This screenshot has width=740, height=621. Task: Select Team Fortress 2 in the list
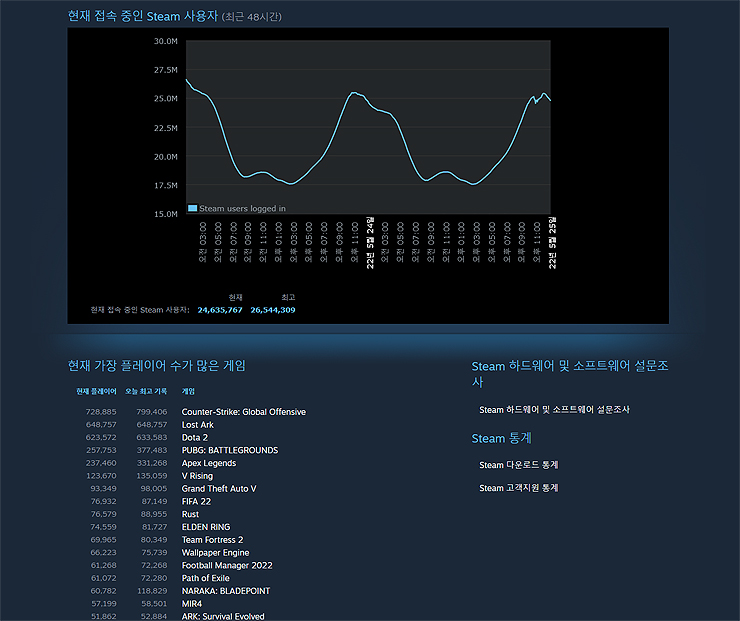click(212, 539)
